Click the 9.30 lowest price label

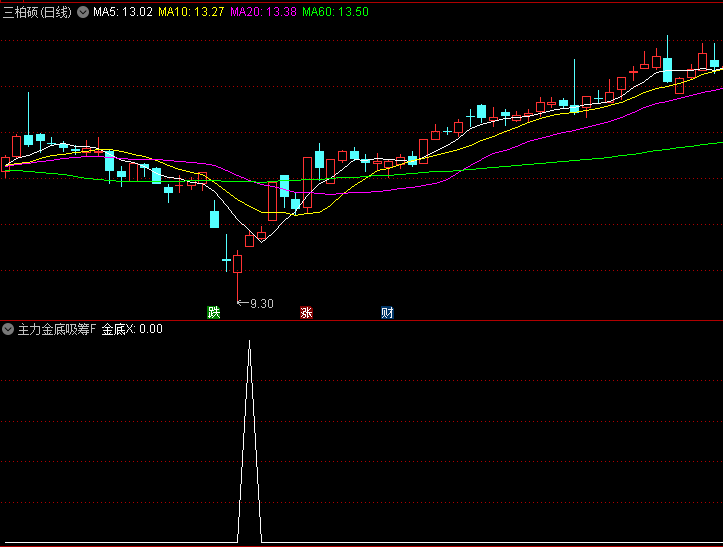pyautogui.click(x=261, y=303)
